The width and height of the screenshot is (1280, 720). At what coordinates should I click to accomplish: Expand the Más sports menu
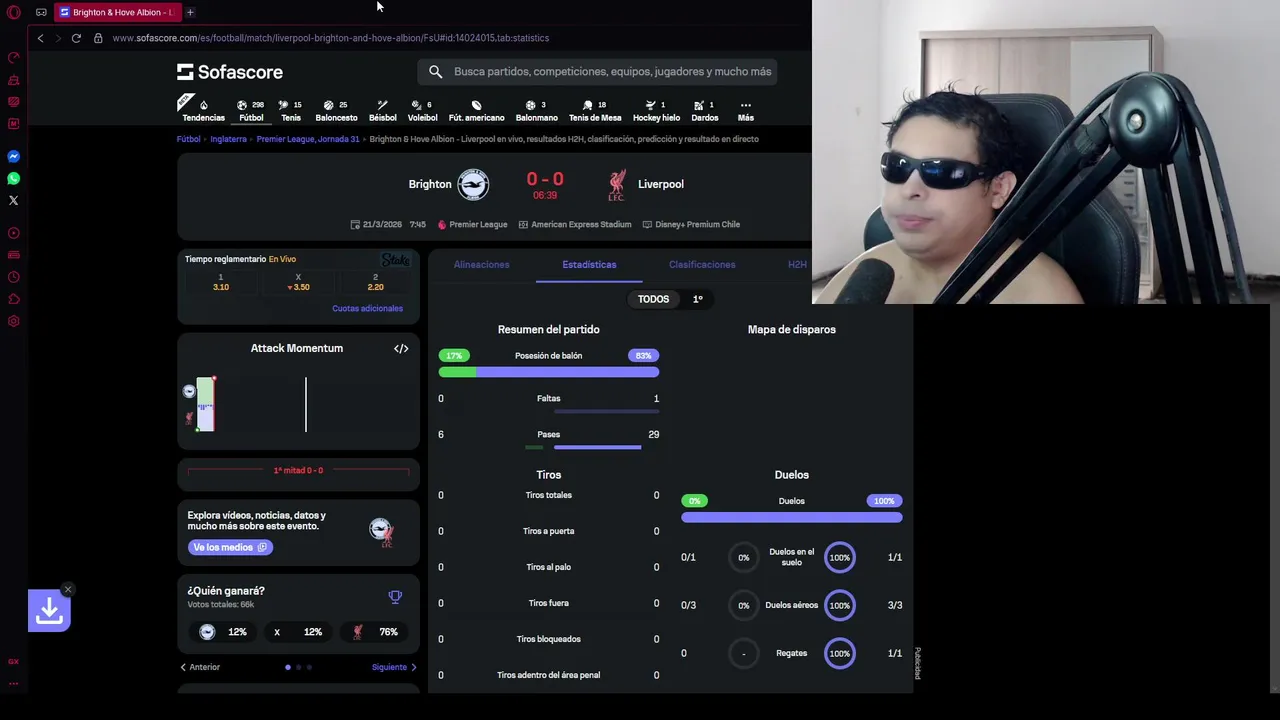coord(745,110)
